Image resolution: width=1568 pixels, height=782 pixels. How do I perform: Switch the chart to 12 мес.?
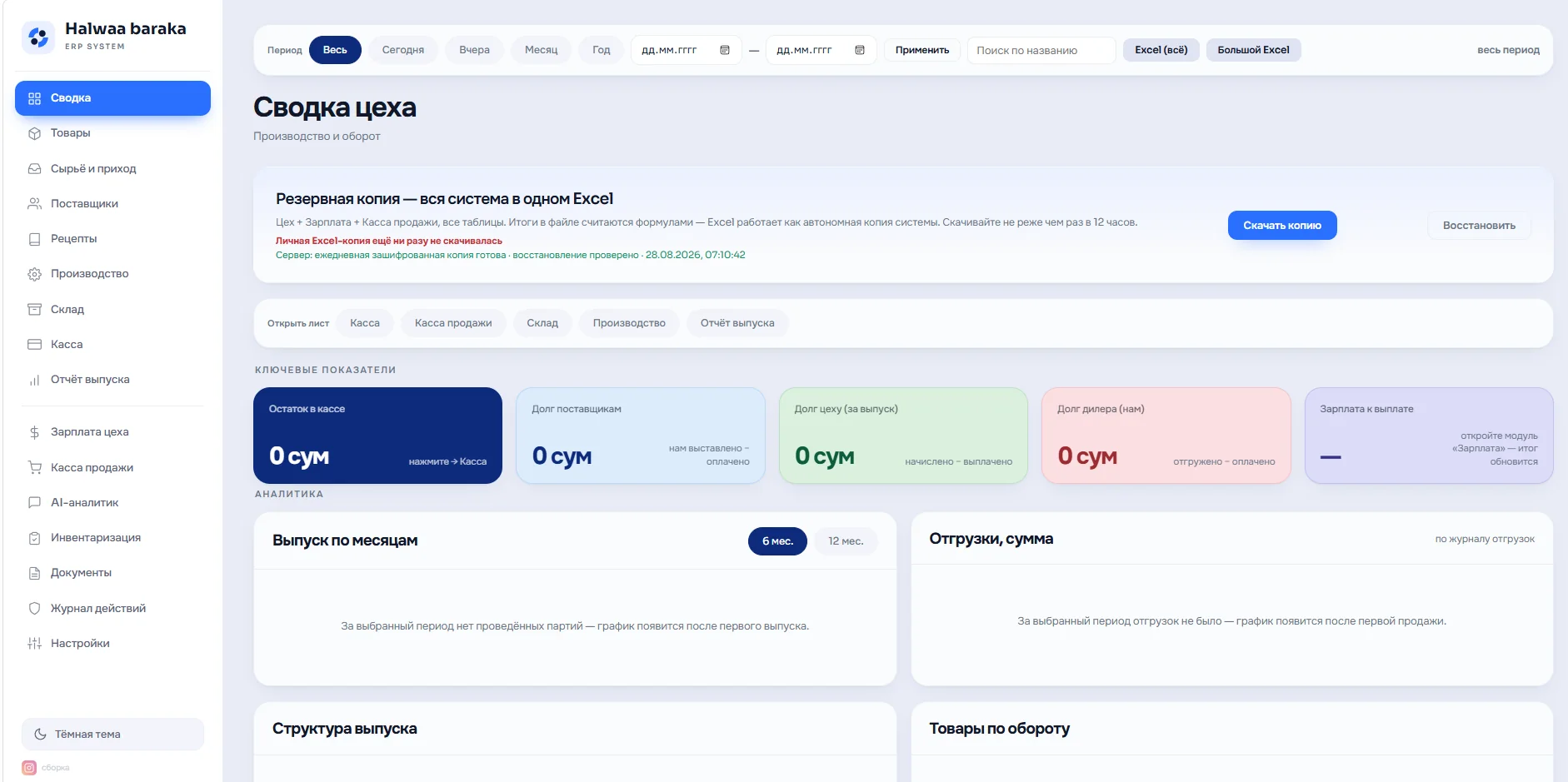pos(846,541)
